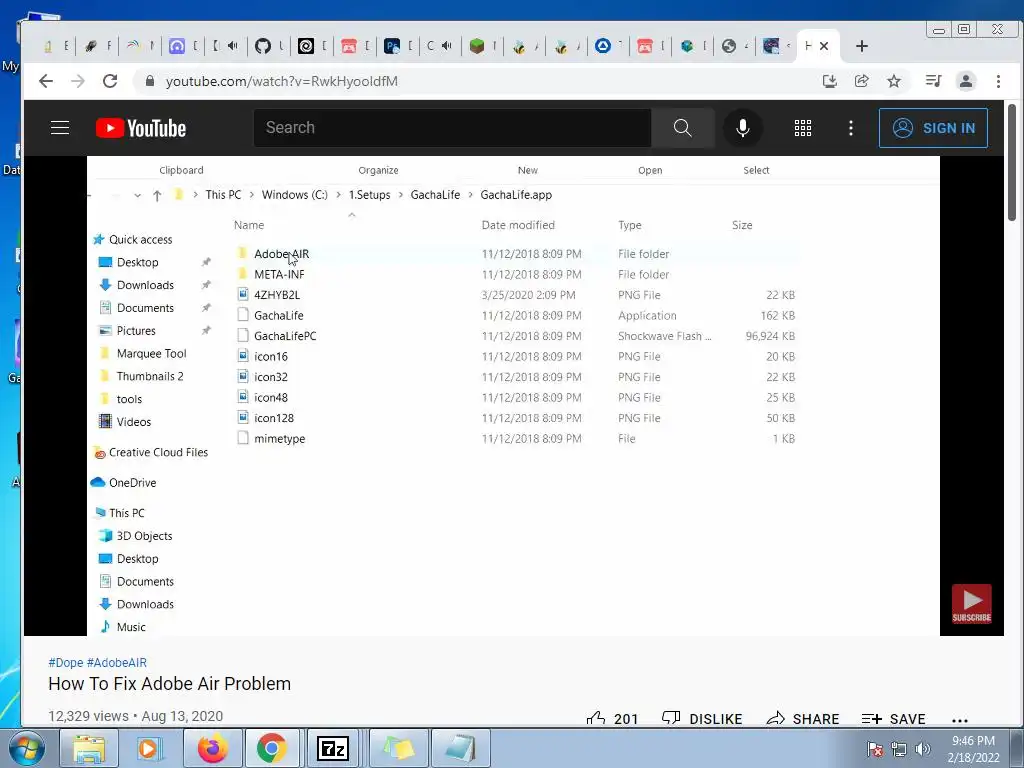Go forward in Chrome history
Viewport: 1024px width, 768px height.
pyautogui.click(x=78, y=81)
